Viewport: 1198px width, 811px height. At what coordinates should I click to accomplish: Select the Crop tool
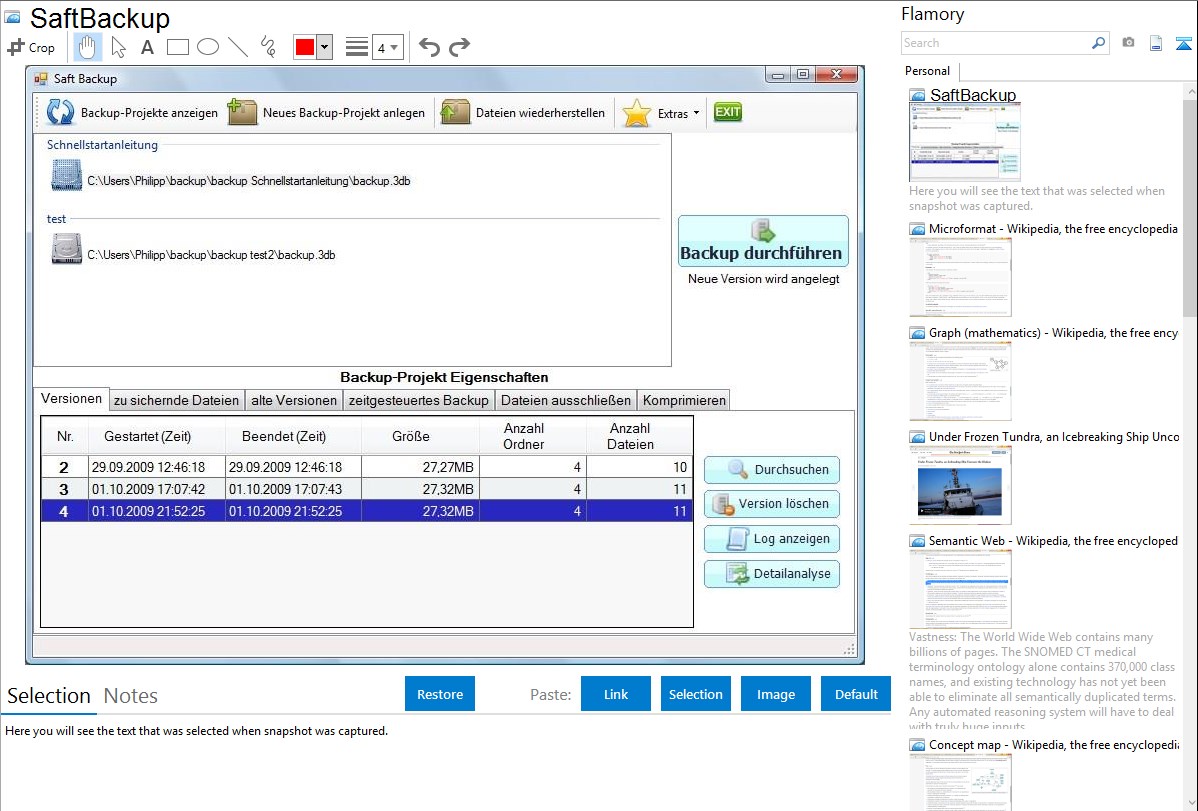[31, 47]
